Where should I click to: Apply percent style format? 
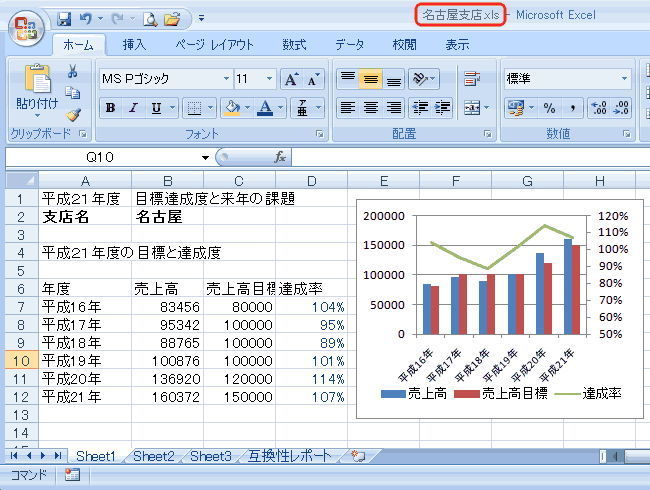(549, 109)
